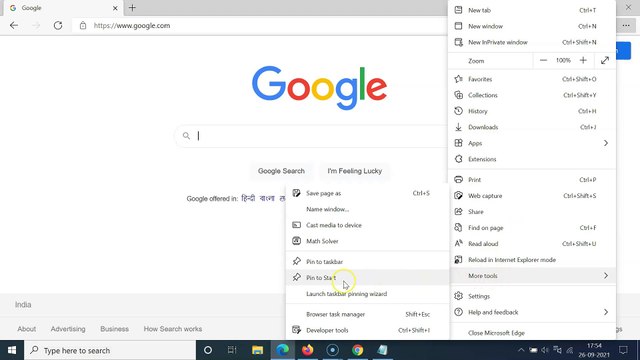640x360 pixels.
Task: Switch Google to Bengali language link
Action: pyautogui.click(x=267, y=198)
